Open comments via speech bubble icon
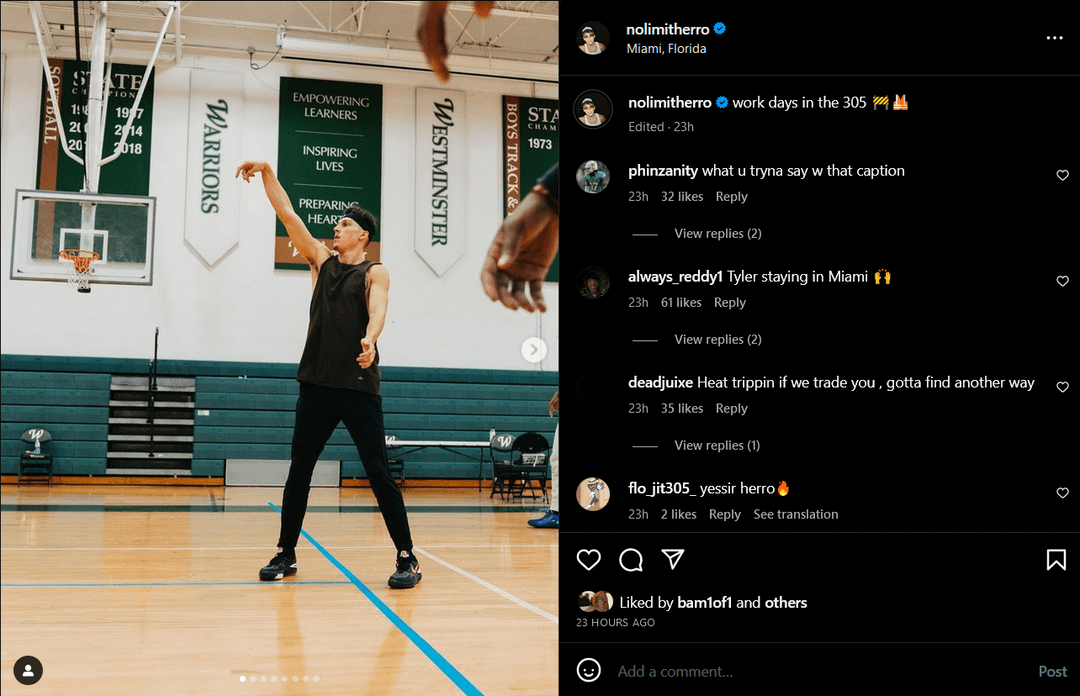 pyautogui.click(x=631, y=560)
